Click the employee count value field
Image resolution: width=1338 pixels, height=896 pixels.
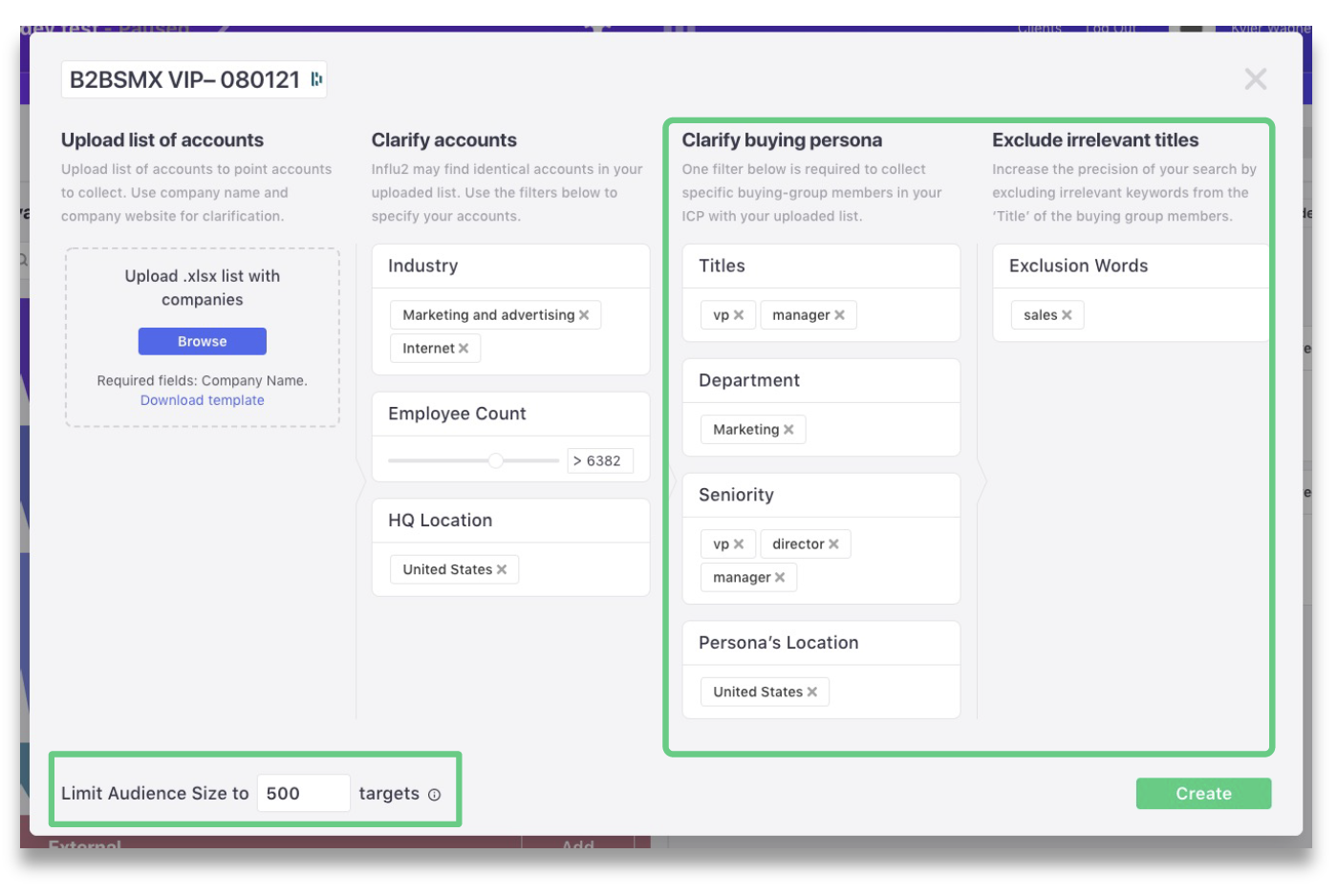pyautogui.click(x=599, y=460)
